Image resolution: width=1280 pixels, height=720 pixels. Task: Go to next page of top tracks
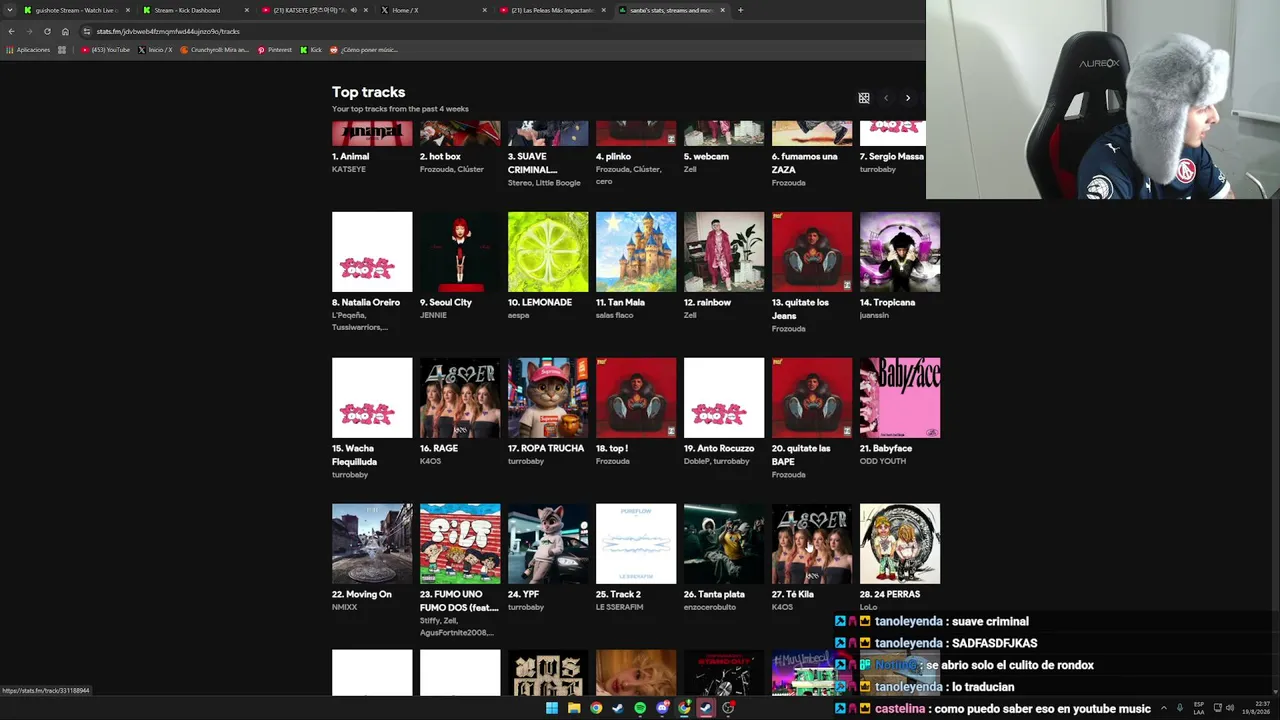908,98
